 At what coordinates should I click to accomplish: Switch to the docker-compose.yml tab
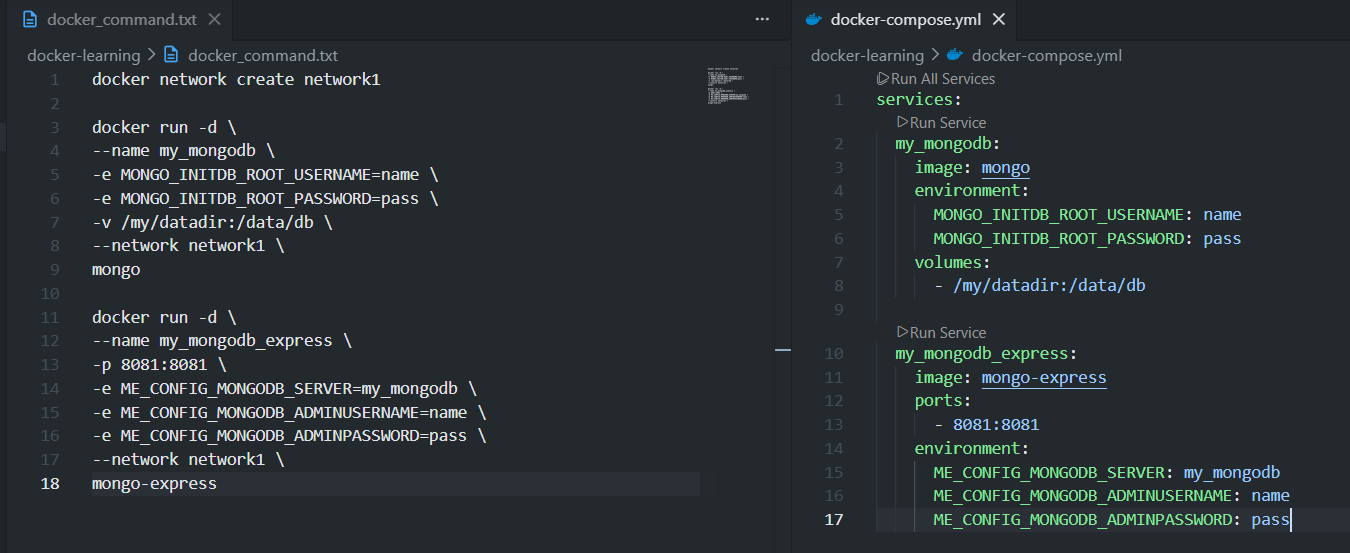point(905,19)
